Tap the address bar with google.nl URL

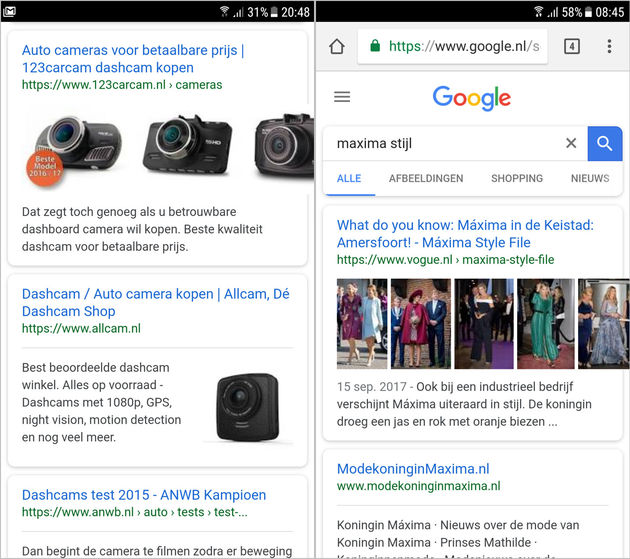(x=452, y=47)
